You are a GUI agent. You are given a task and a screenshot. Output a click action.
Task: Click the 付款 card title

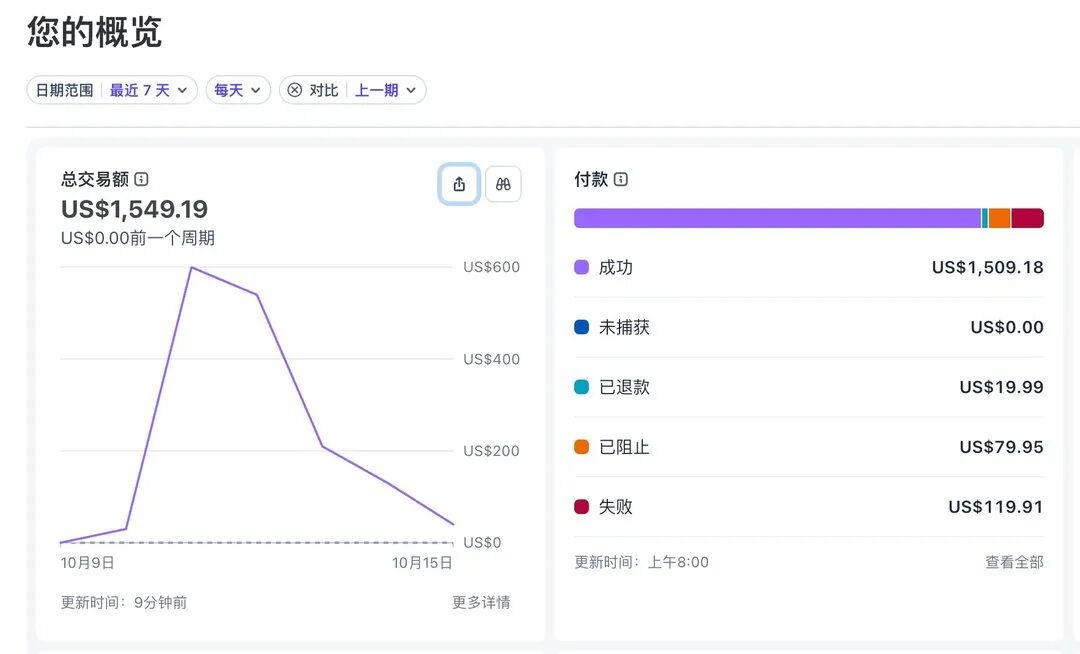click(x=591, y=179)
